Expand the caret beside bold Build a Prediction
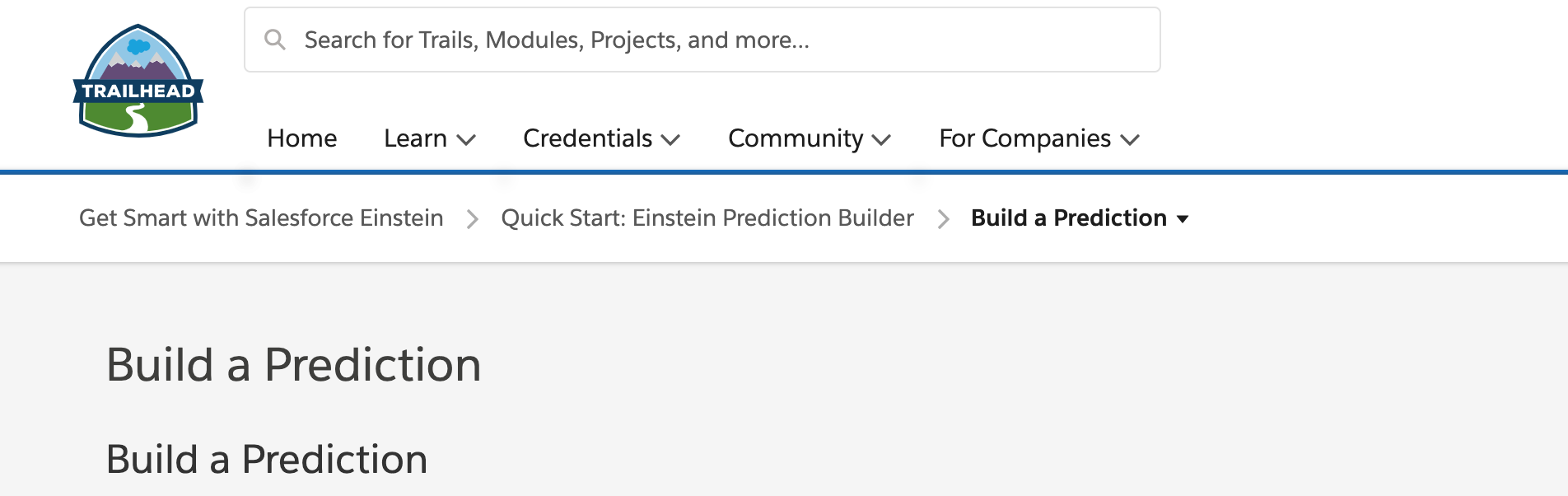Viewport: 1568px width, 496px height. click(1183, 219)
